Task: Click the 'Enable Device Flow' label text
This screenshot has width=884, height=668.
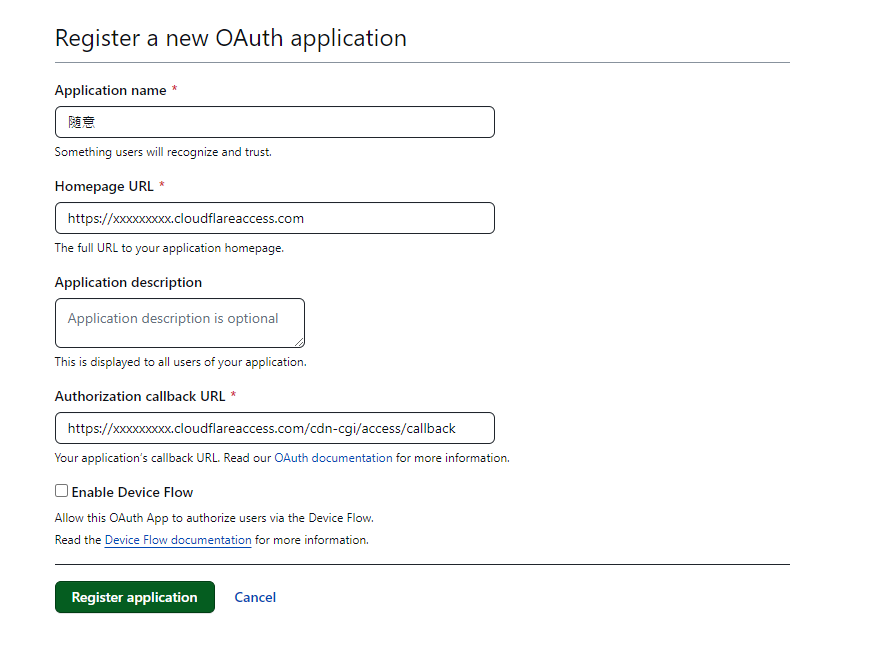Action: (x=132, y=492)
